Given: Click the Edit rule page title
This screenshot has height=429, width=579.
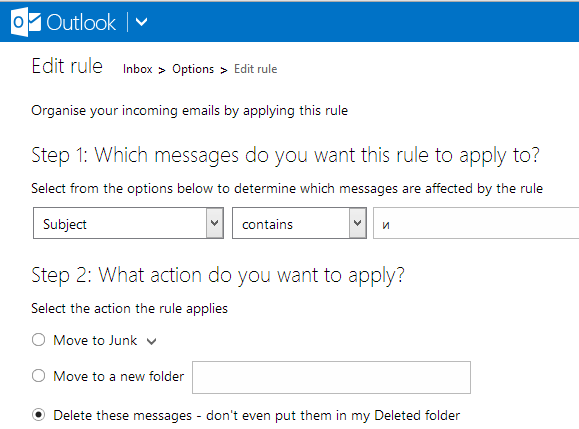Looking at the screenshot, I should pos(67,66).
